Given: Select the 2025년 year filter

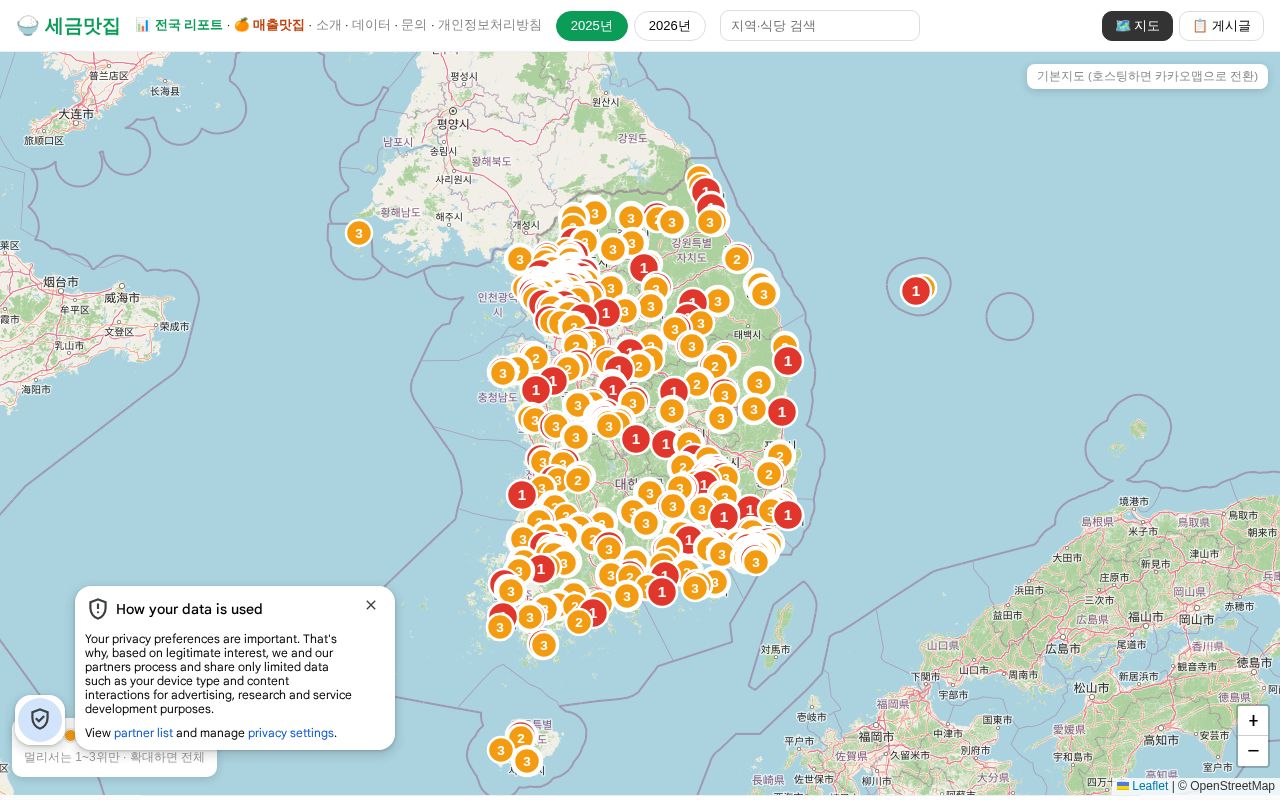Looking at the screenshot, I should (592, 26).
